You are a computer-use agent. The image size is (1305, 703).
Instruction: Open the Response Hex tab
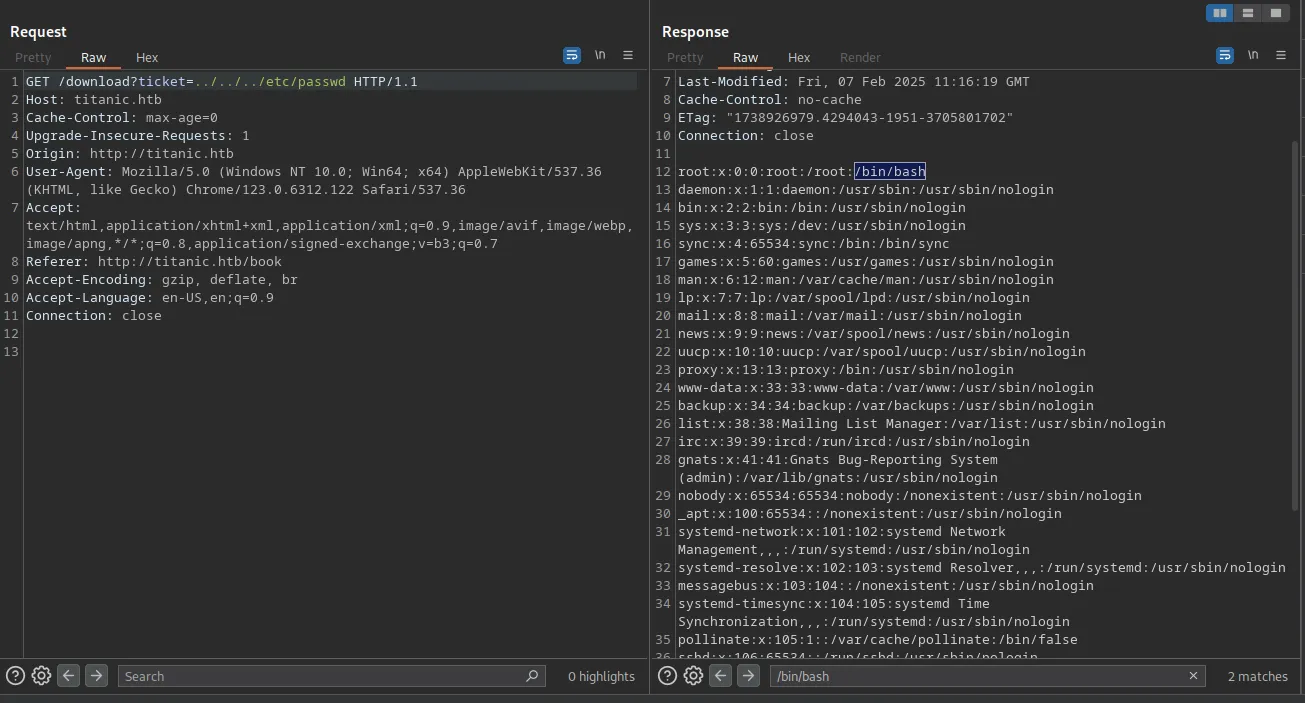[x=799, y=58]
